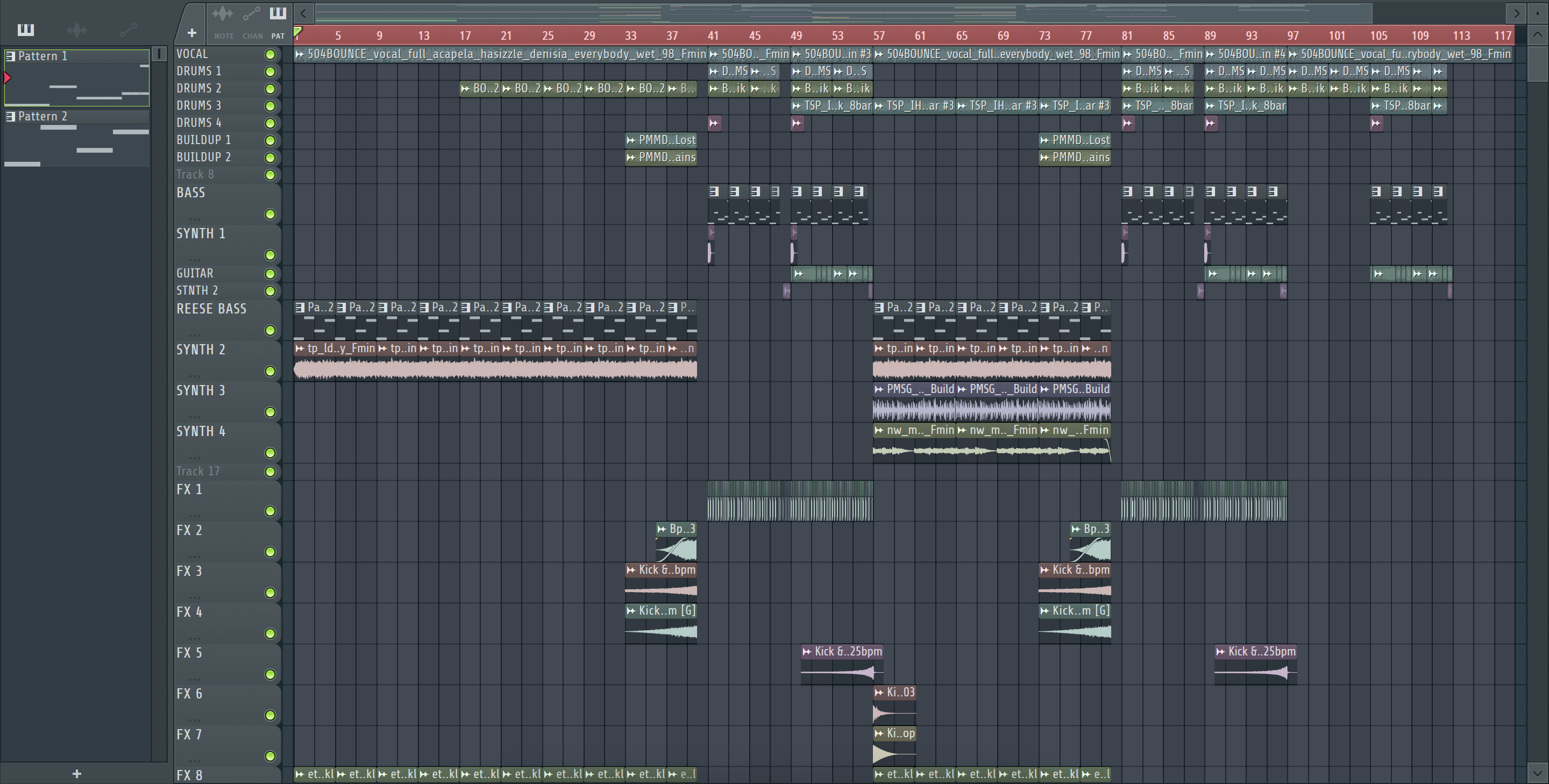Click bar 41 on the timeline ruler

tap(713, 35)
